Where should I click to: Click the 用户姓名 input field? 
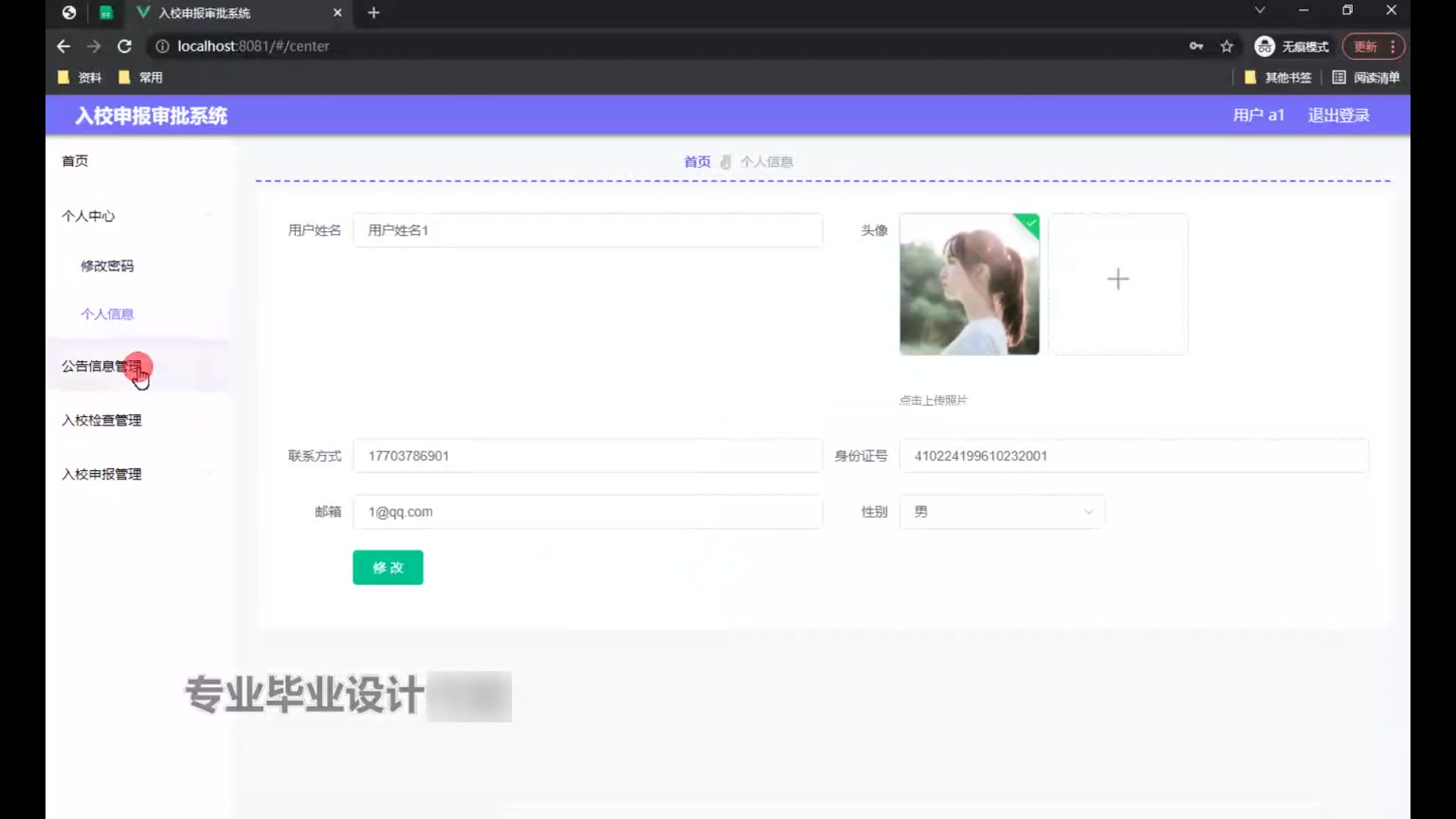[x=588, y=231]
